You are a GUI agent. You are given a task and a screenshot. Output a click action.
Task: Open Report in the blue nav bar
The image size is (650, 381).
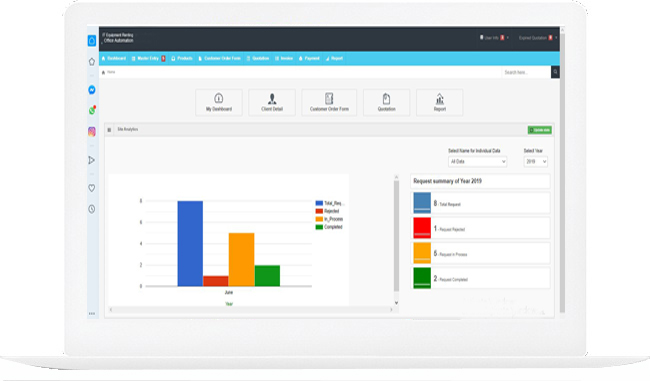click(x=334, y=58)
